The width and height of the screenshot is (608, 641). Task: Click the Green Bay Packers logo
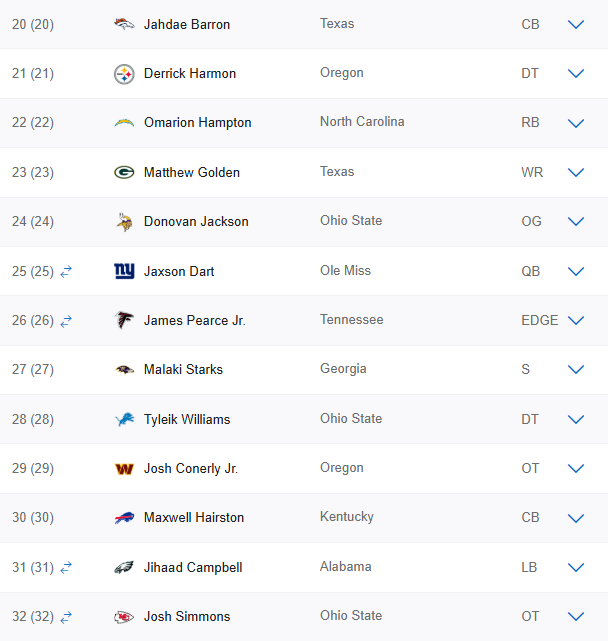[x=124, y=173]
